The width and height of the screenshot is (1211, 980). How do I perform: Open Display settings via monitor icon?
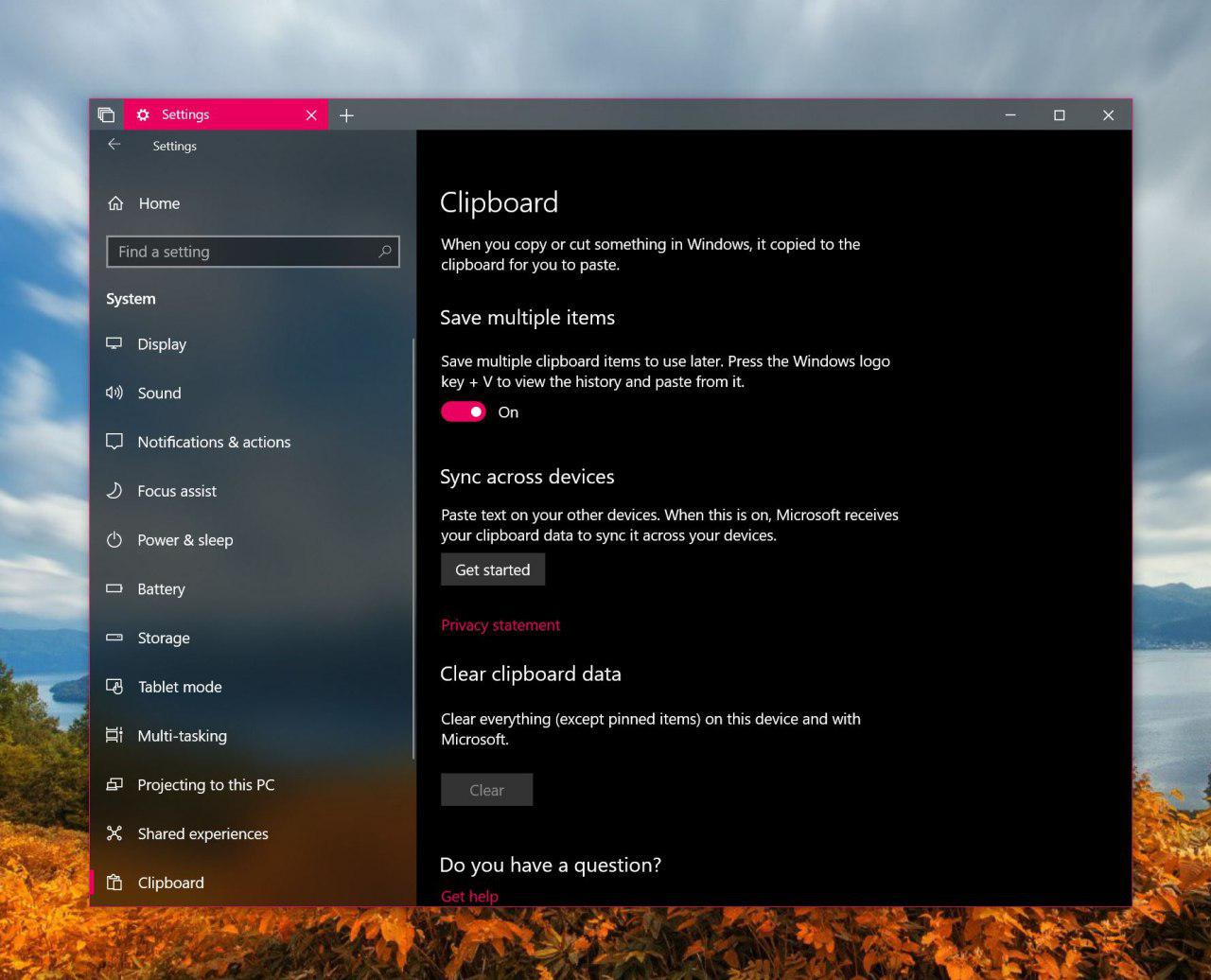[x=114, y=343]
